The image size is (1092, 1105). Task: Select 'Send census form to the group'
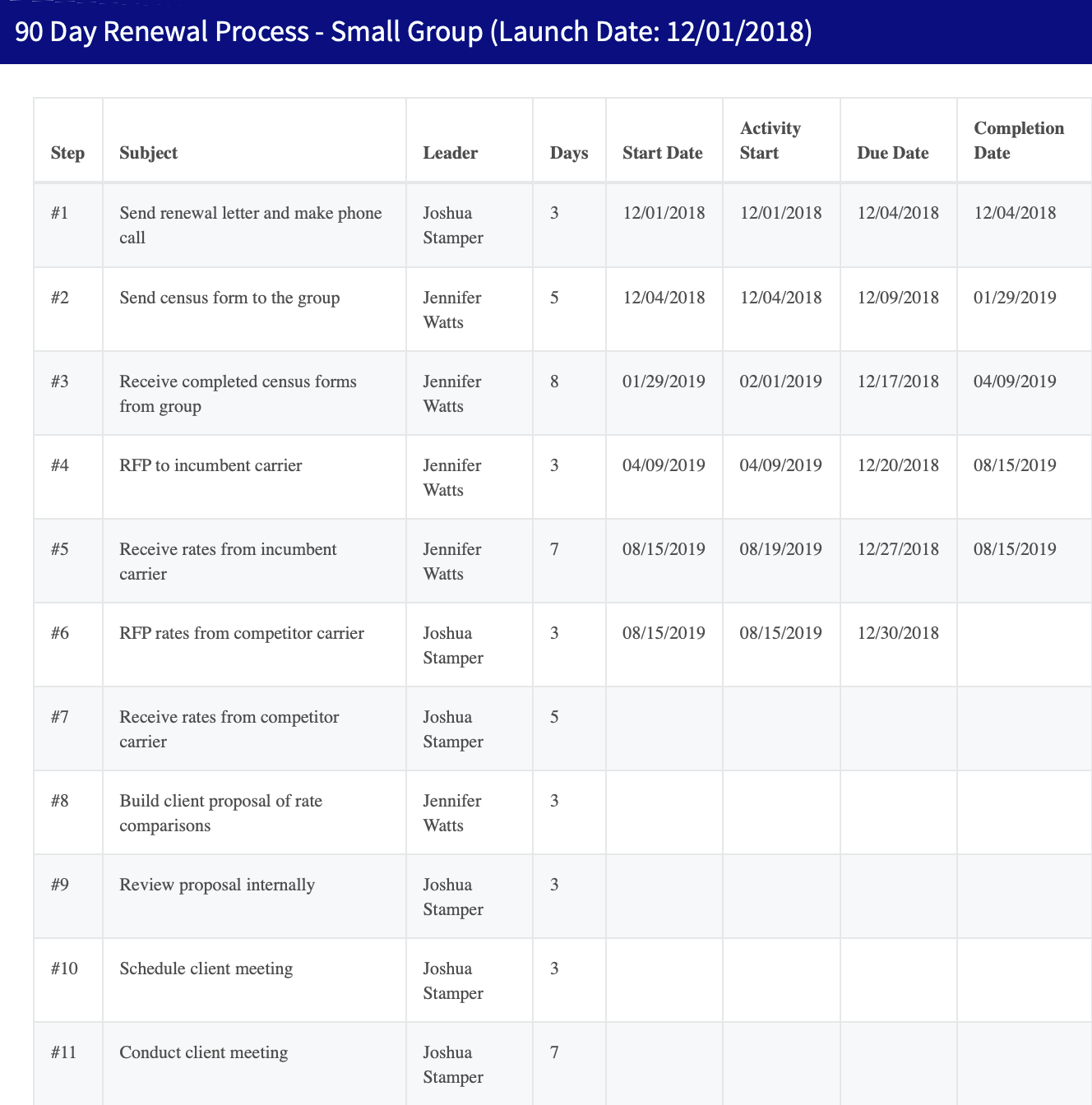coord(229,298)
